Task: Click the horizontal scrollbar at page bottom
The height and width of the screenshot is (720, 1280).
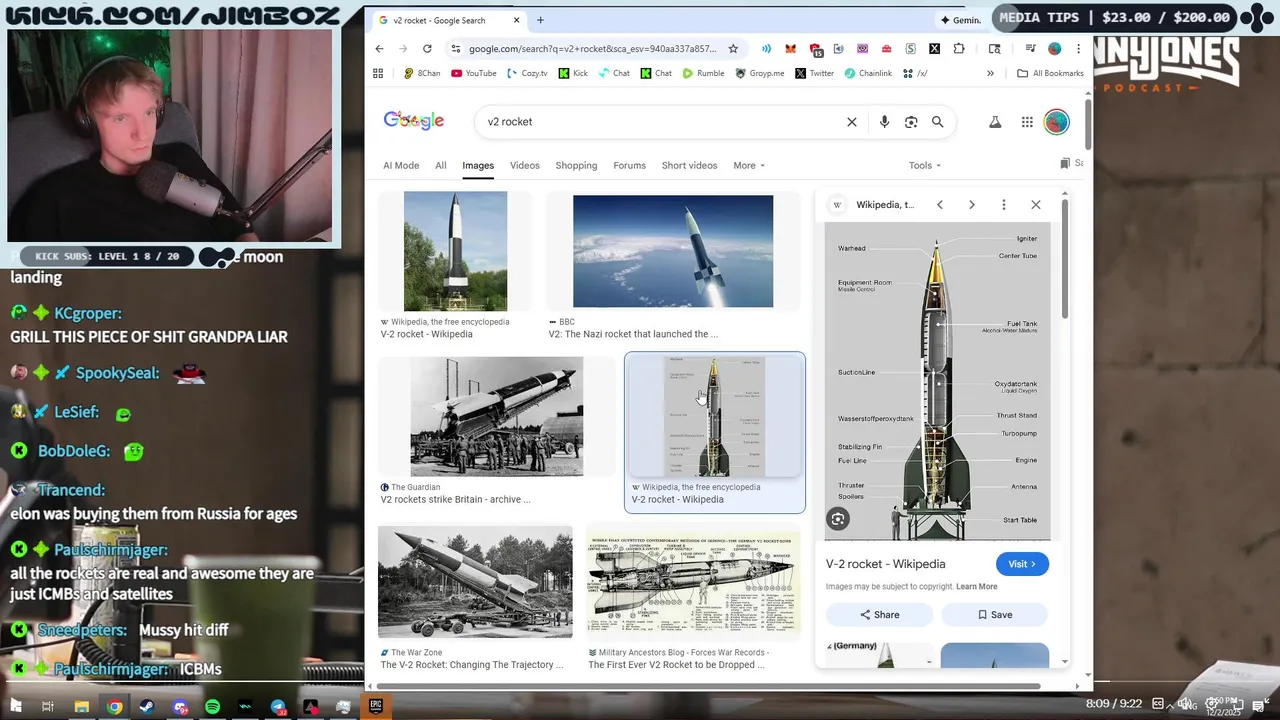Action: 708,686
